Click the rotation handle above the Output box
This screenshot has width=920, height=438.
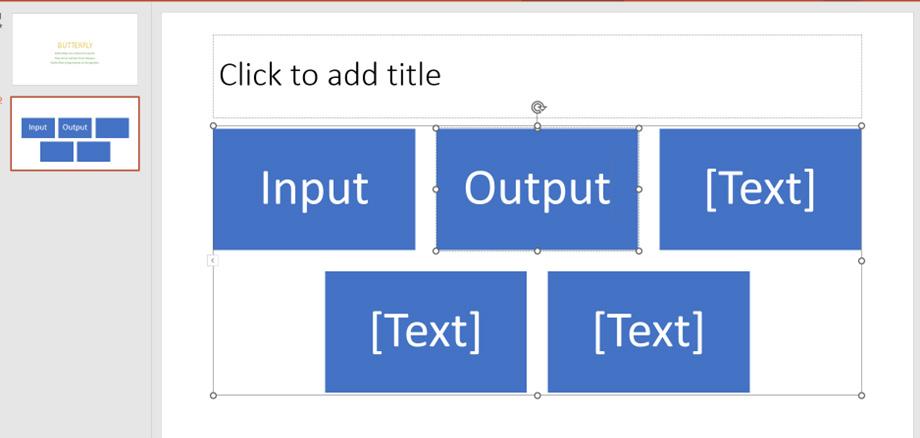[x=538, y=107]
